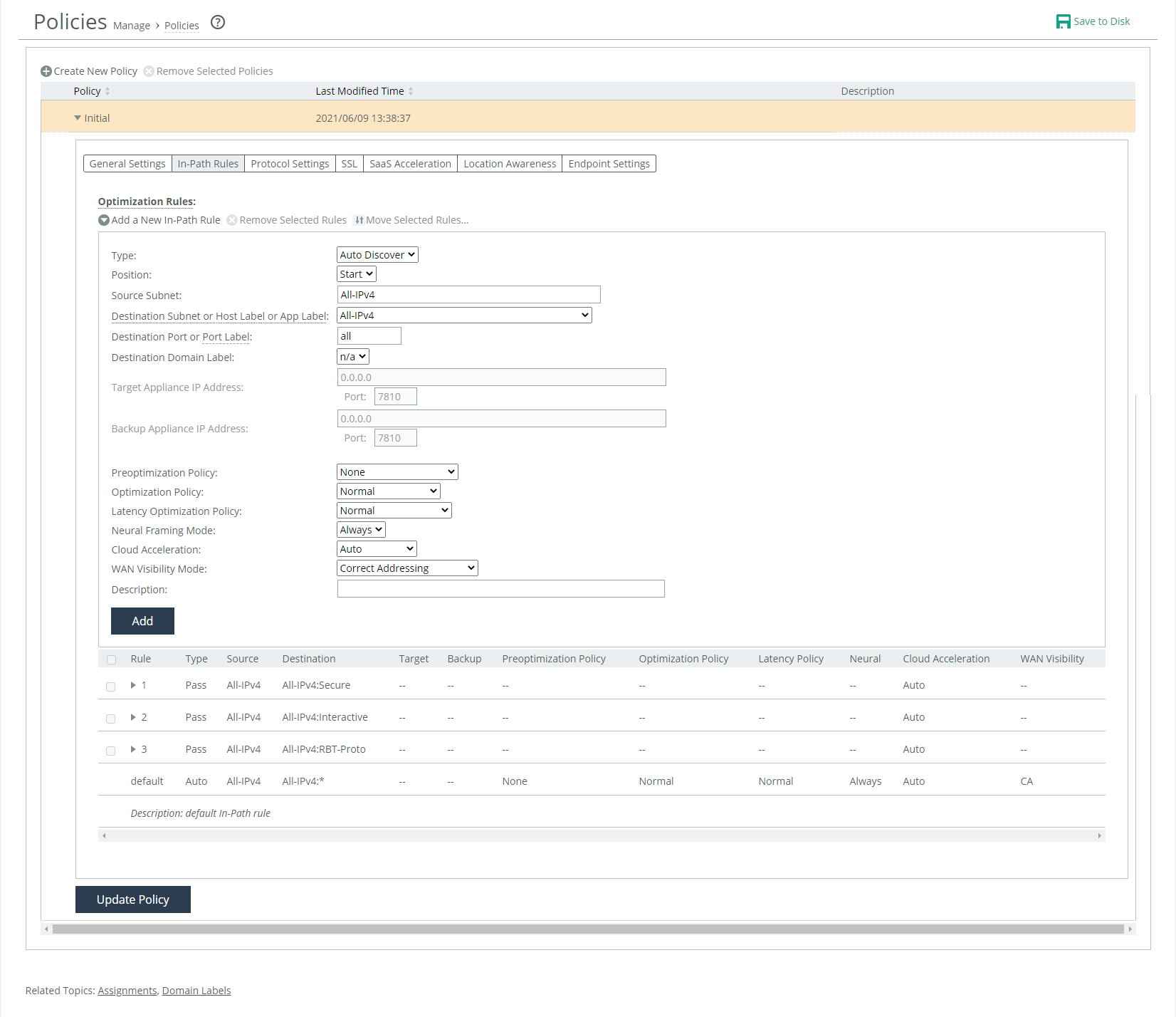
Task: Toggle the select-all rules checkbox
Action: (x=111, y=659)
